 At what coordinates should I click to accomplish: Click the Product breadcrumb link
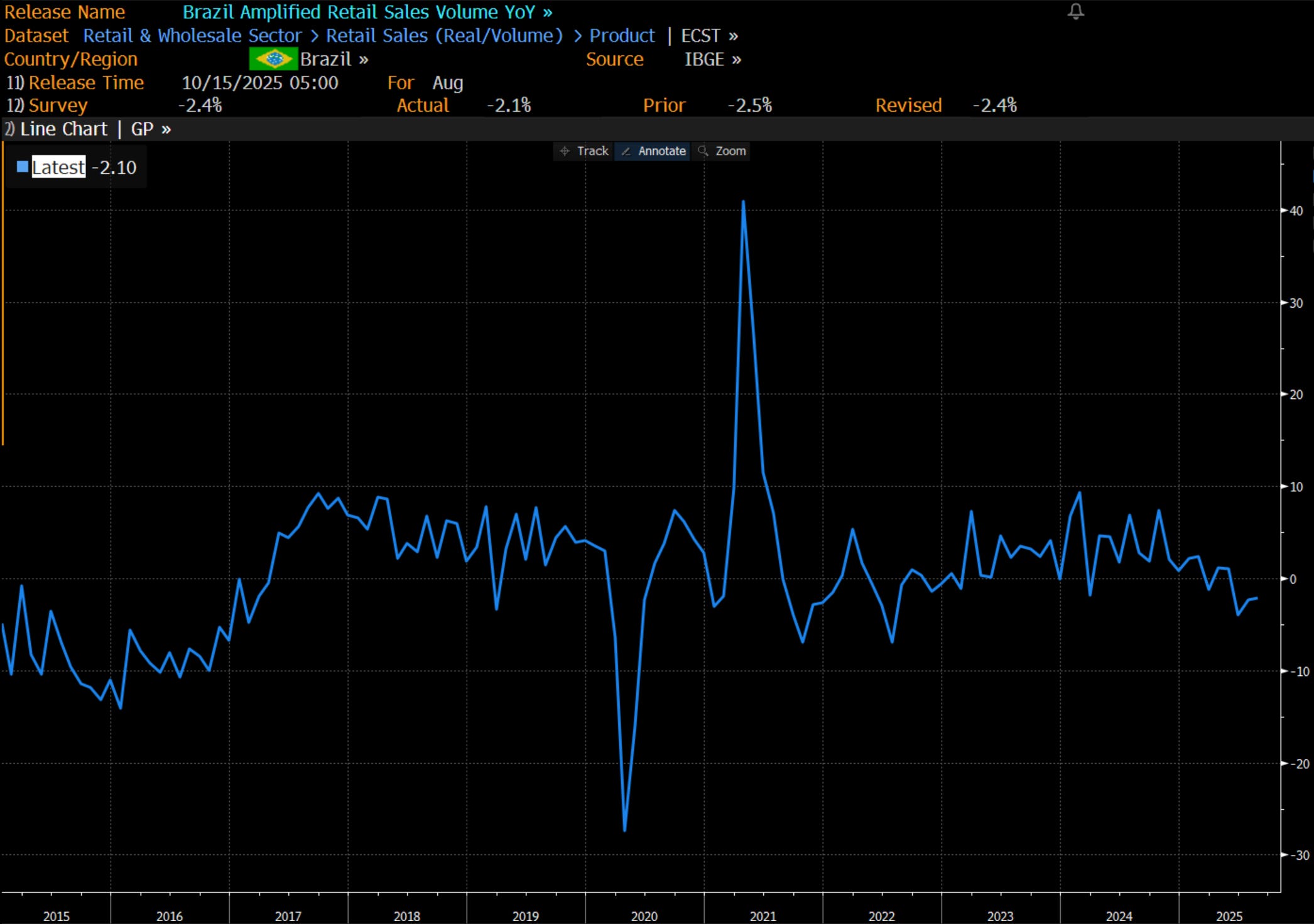(622, 36)
